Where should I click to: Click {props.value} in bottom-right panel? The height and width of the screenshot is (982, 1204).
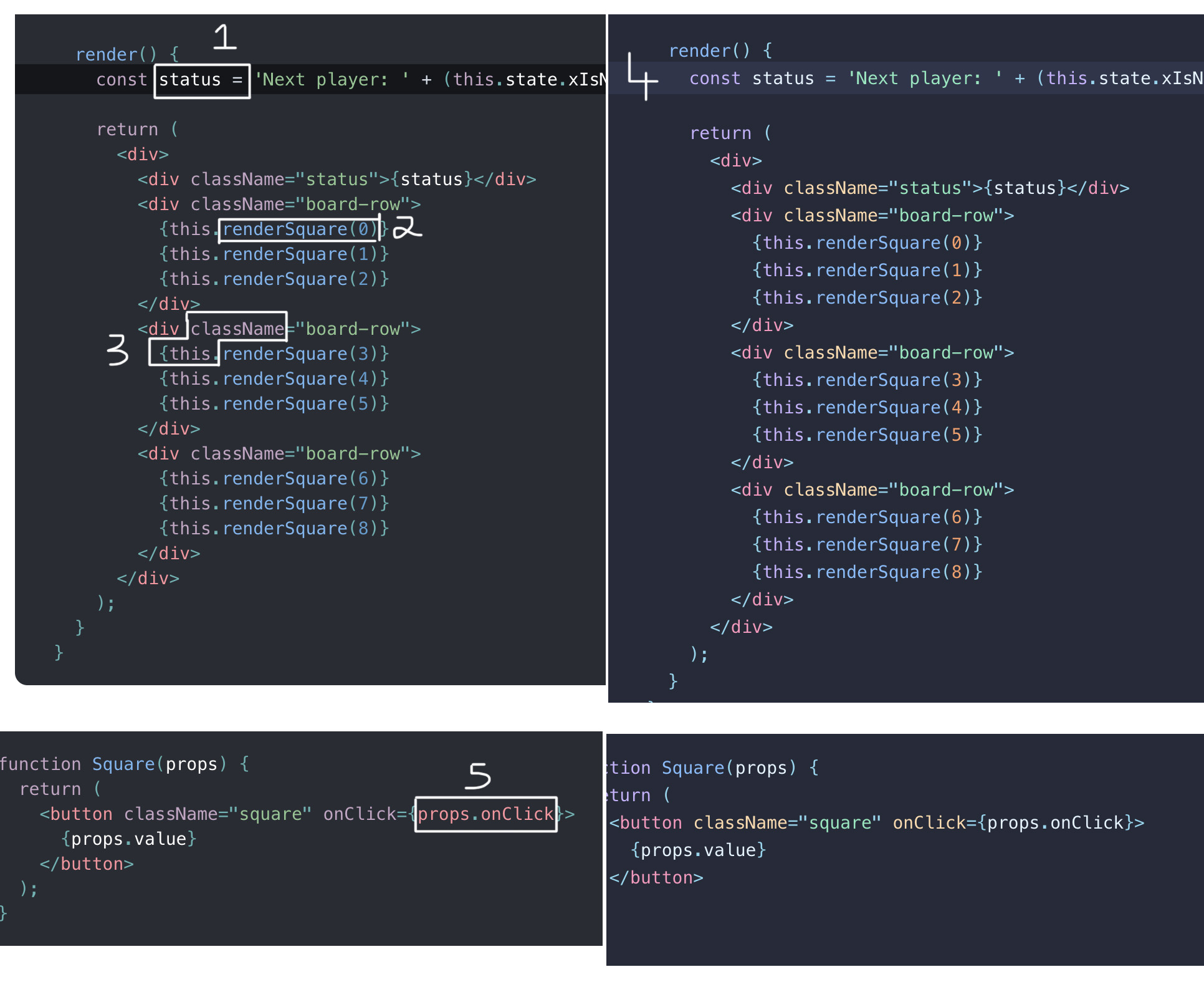point(698,850)
